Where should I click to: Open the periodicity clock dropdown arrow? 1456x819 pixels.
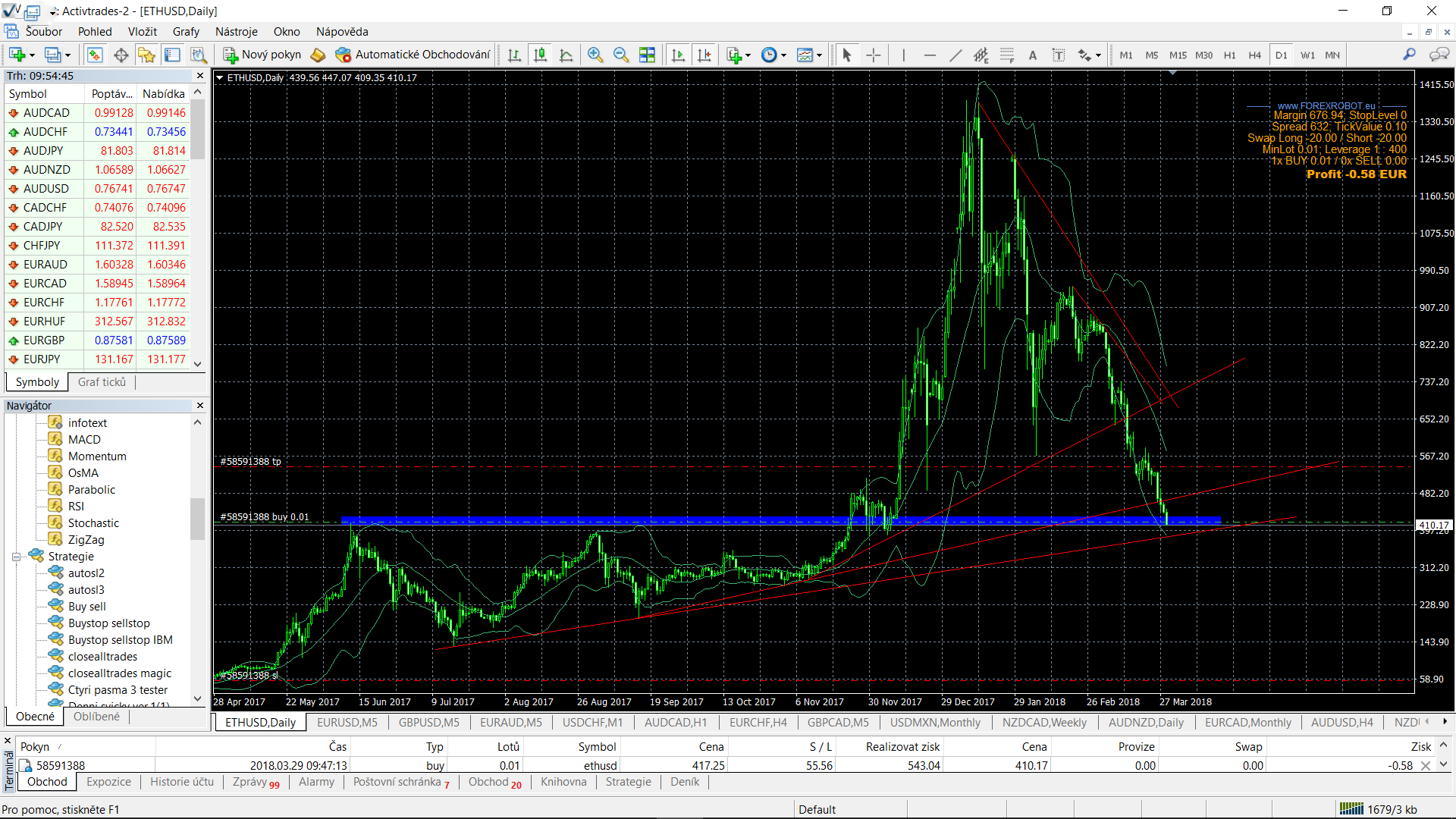784,55
